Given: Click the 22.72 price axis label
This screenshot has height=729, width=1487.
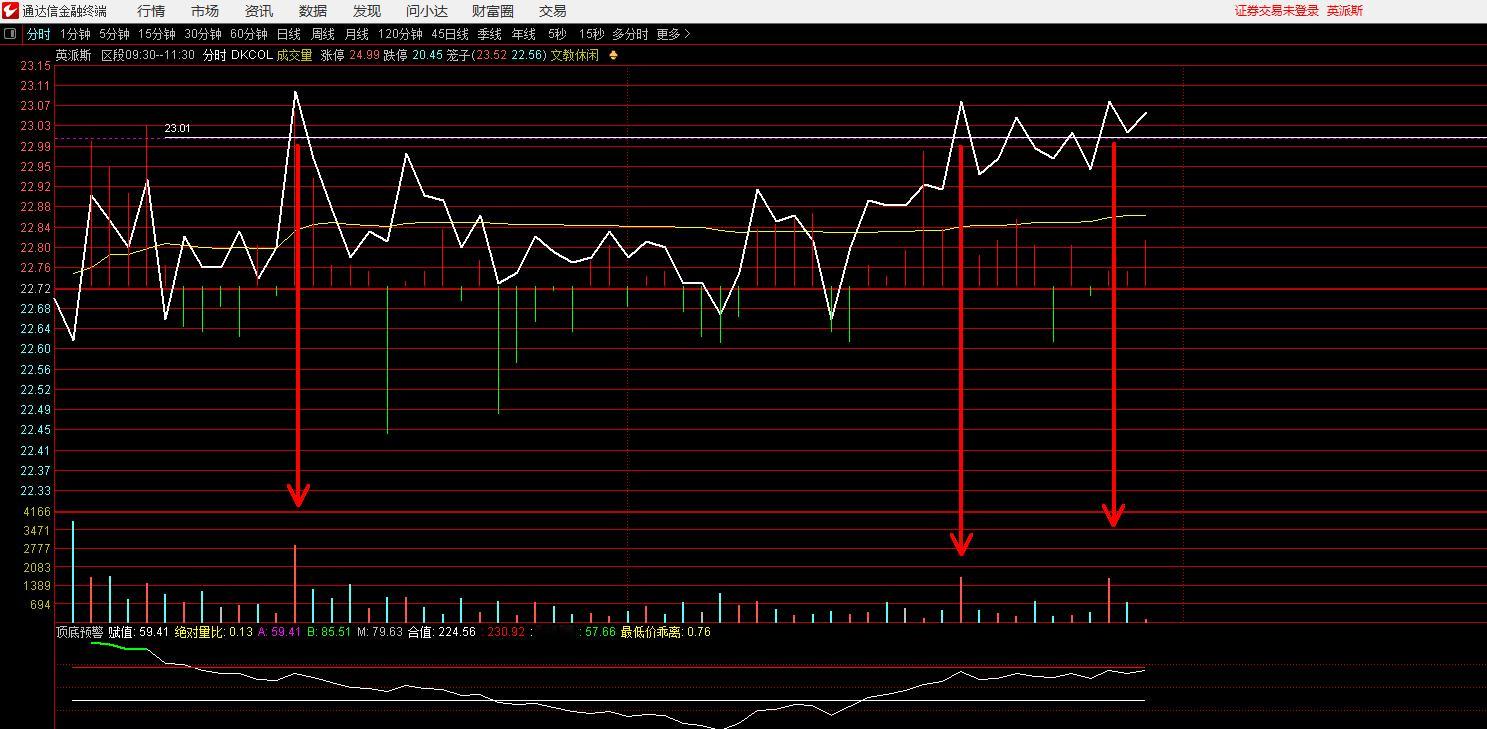Looking at the screenshot, I should pos(35,288).
